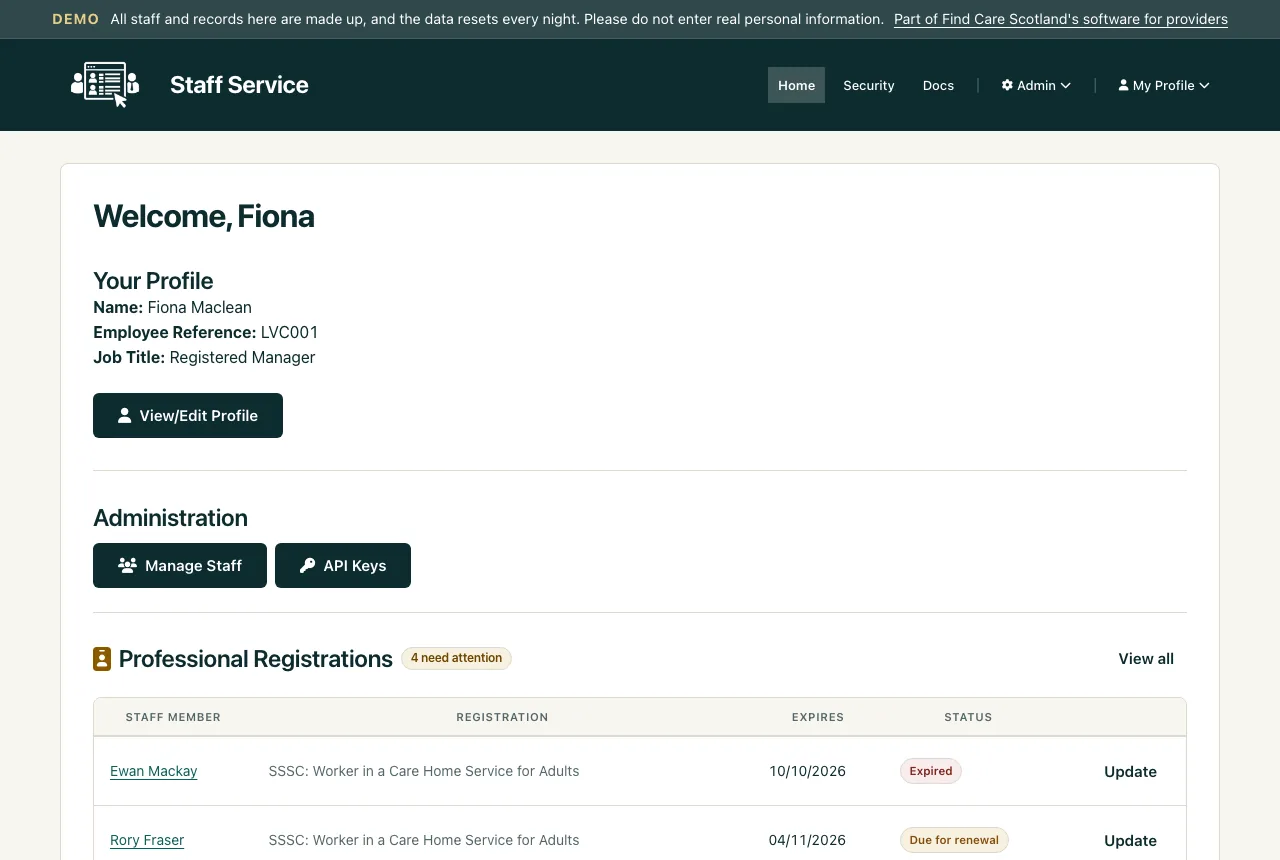Click the people icon in the Manage Staff button

pos(127,565)
